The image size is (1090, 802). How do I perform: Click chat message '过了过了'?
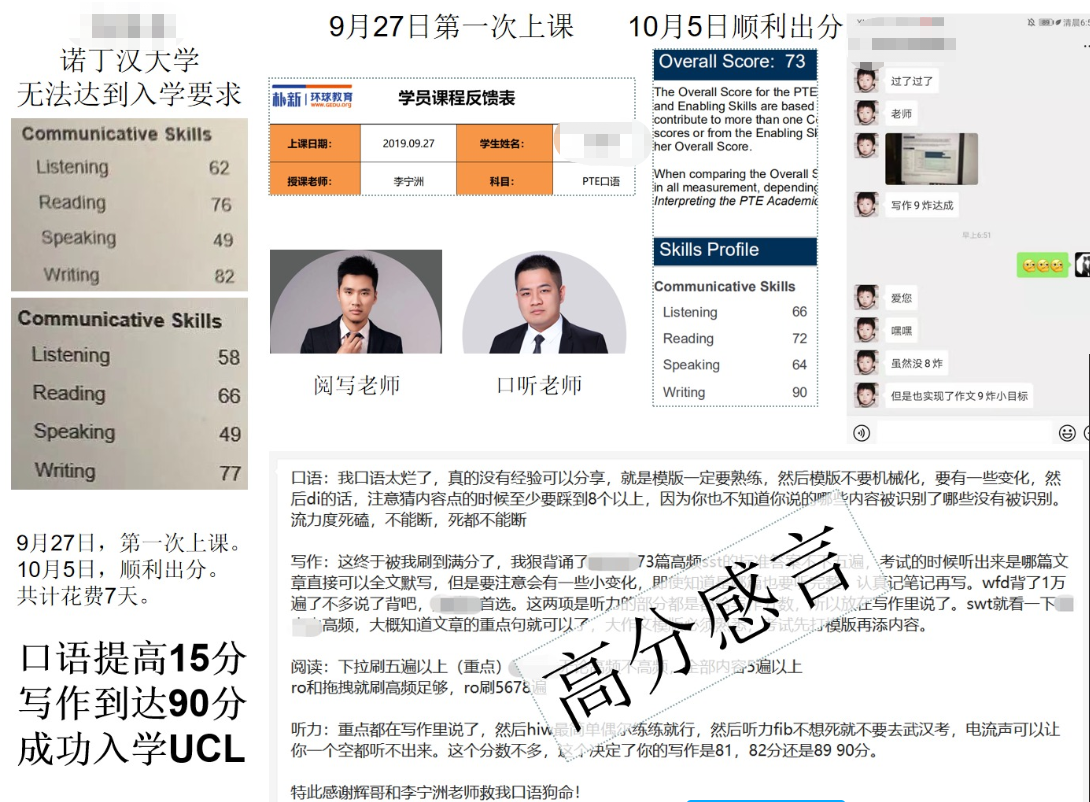click(x=911, y=81)
